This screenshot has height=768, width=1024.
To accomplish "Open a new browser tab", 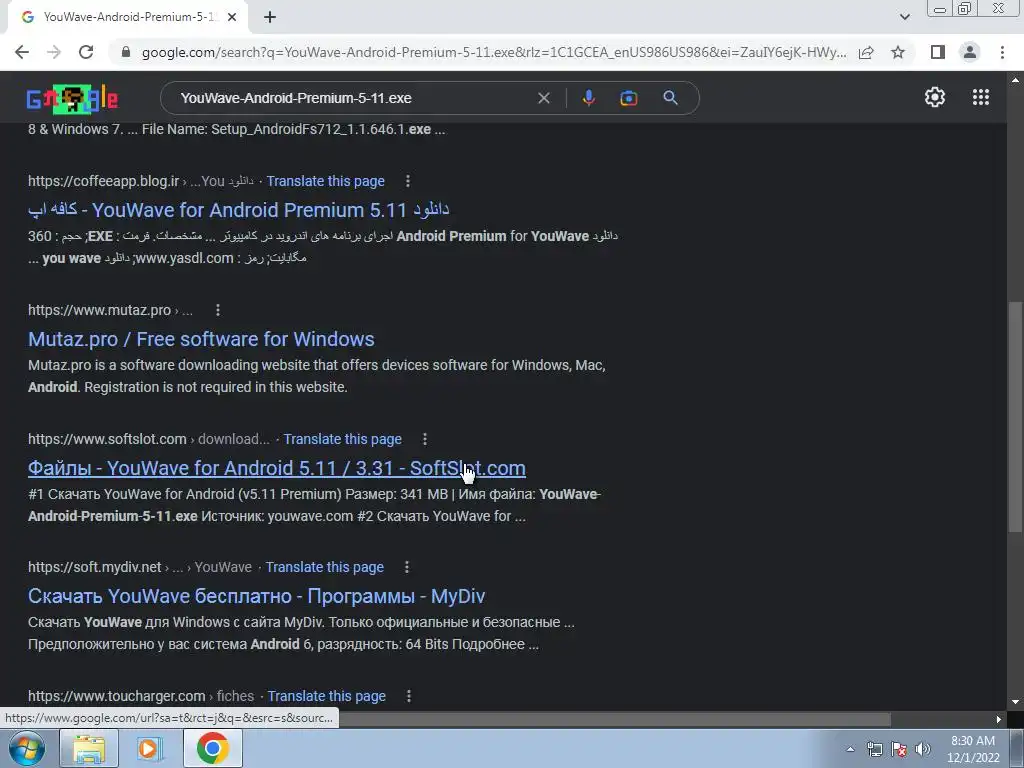I will pos(270,18).
